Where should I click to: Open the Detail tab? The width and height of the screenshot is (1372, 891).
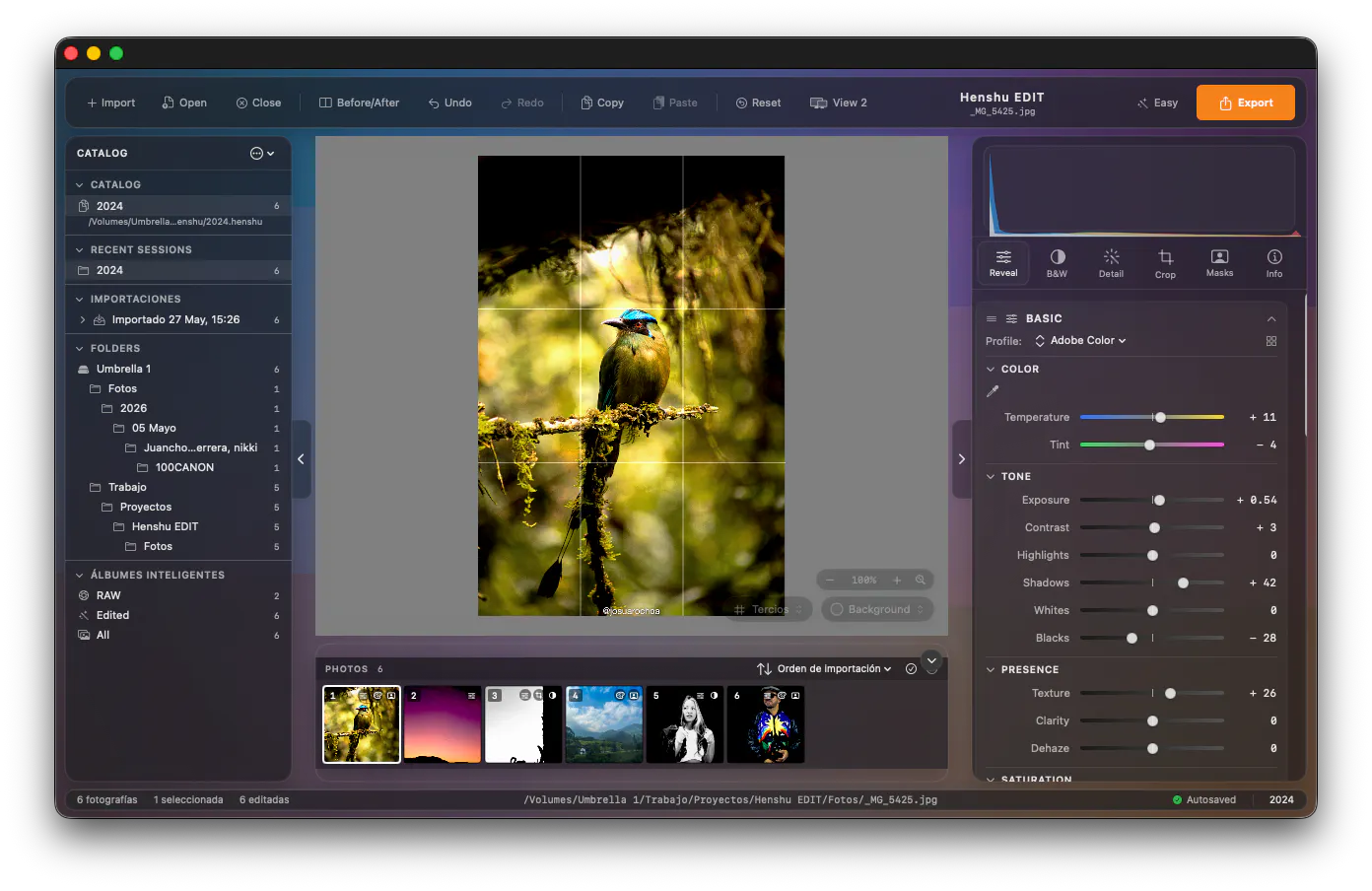coord(1111,263)
